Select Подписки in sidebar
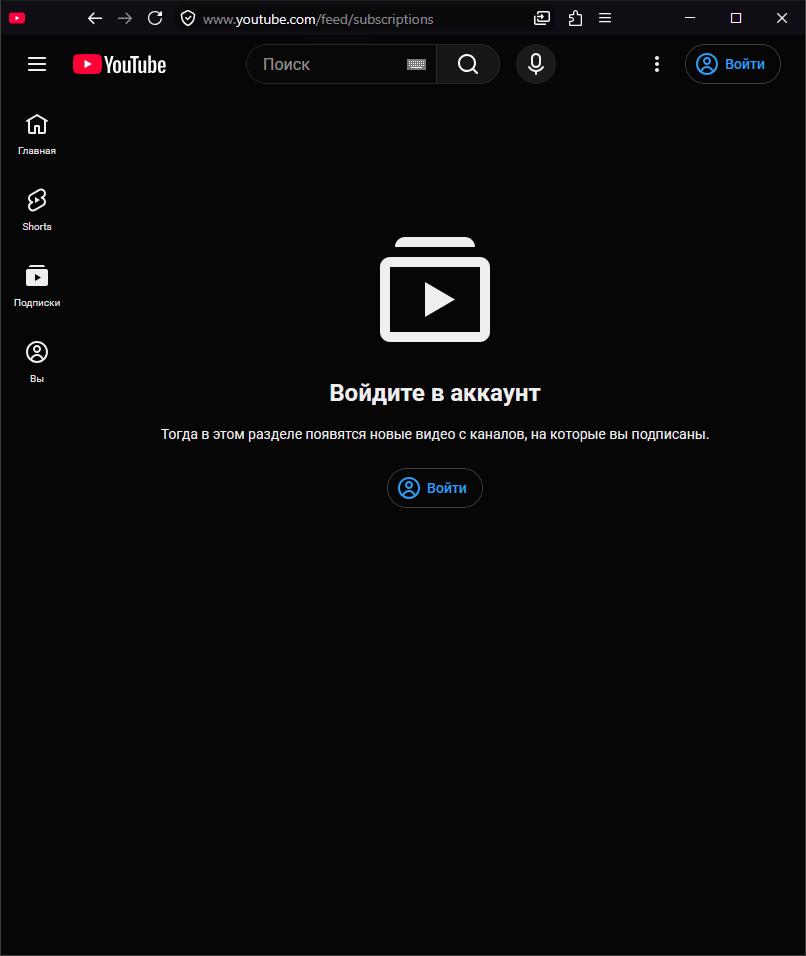Viewport: 806px width, 956px height. [37, 286]
